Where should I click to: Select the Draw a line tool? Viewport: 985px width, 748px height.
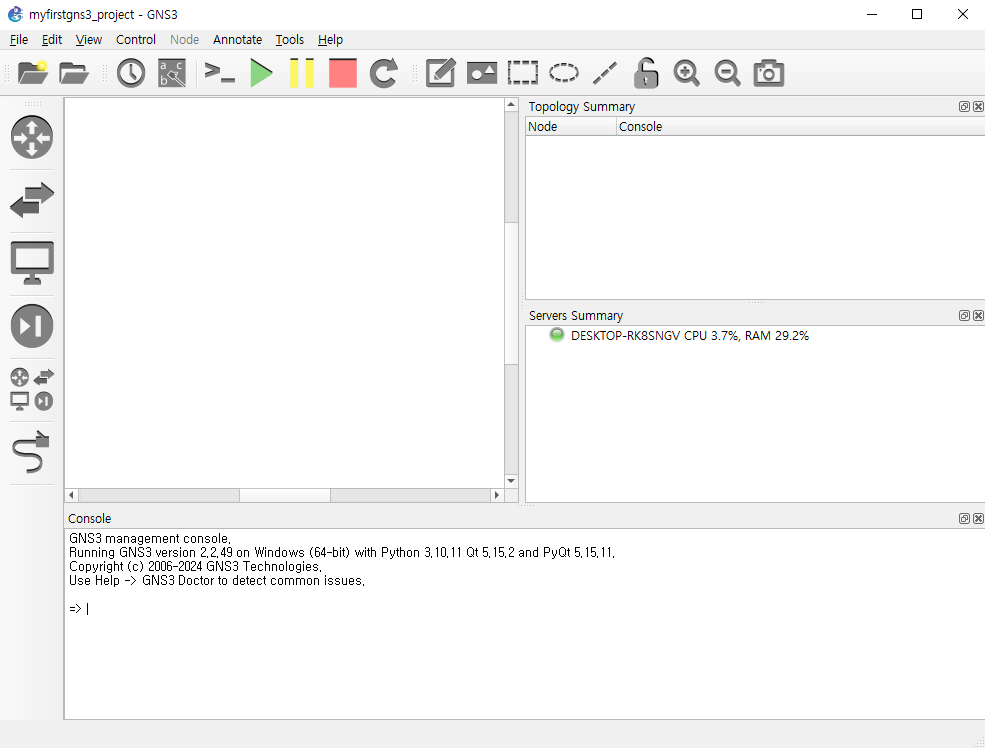[605, 73]
